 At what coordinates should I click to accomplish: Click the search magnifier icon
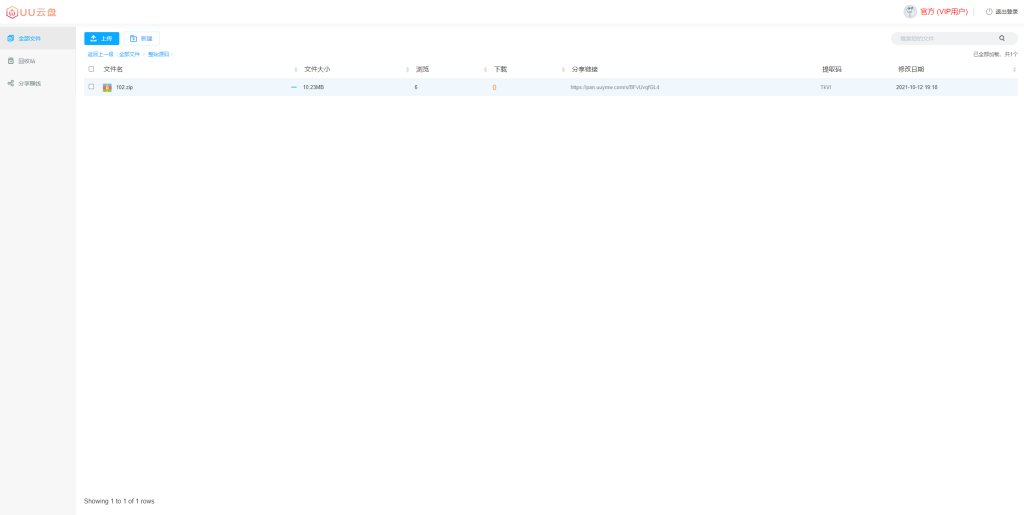pos(1002,39)
